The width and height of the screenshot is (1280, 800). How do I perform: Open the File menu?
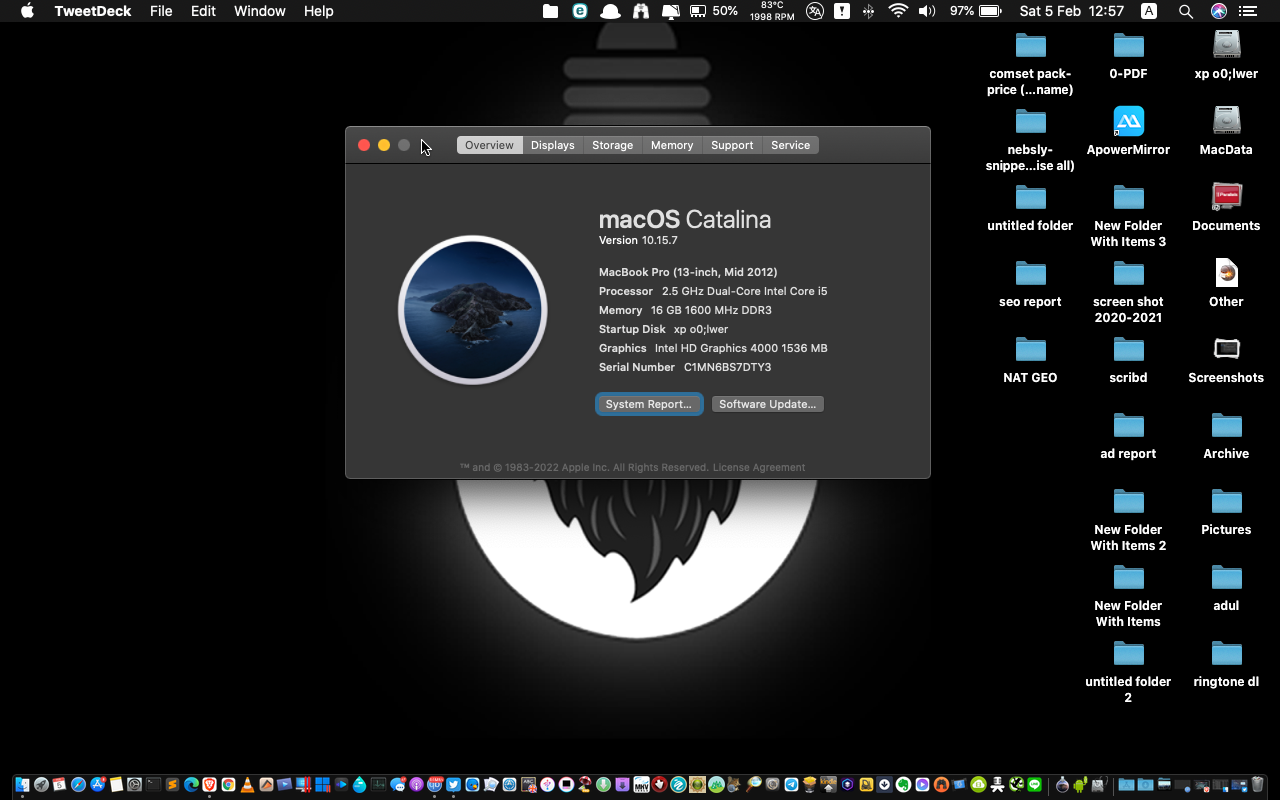click(161, 11)
